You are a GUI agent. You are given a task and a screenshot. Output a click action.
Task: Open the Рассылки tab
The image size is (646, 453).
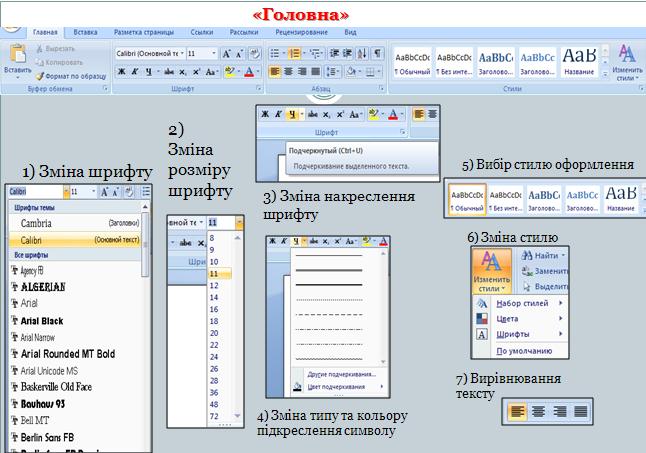tap(244, 32)
